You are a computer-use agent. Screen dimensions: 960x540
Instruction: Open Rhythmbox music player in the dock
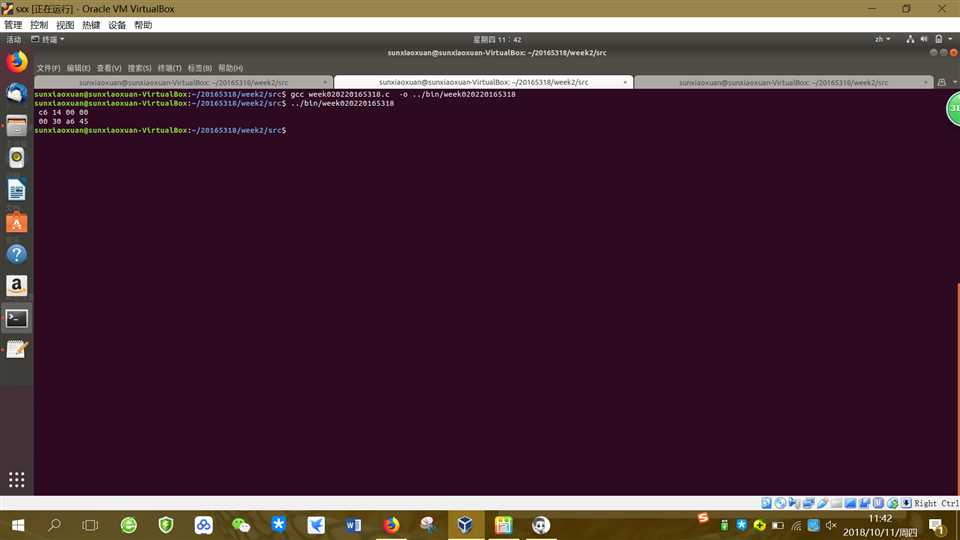click(x=17, y=157)
